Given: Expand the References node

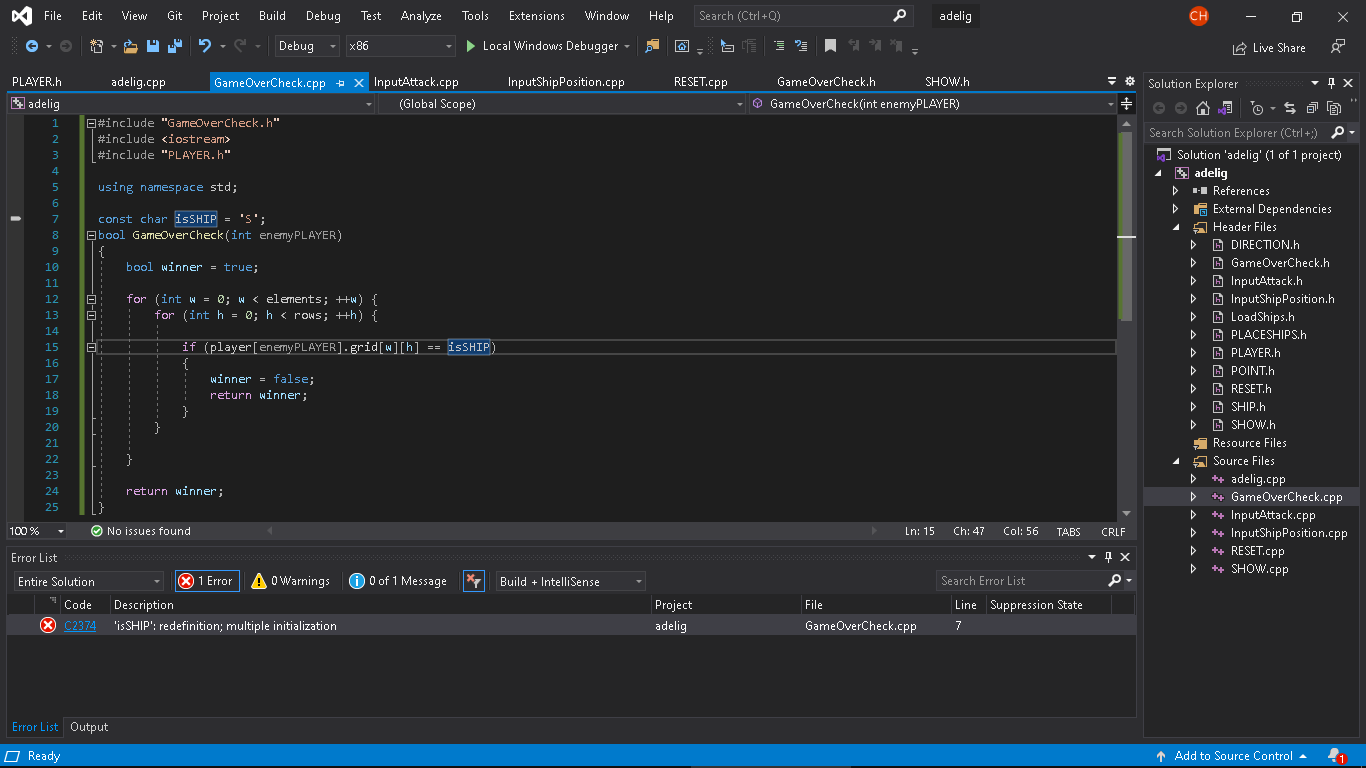Looking at the screenshot, I should pos(1175,191).
